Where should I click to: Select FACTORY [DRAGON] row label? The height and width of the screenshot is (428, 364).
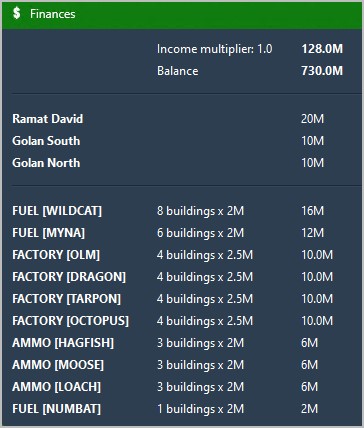click(69, 277)
